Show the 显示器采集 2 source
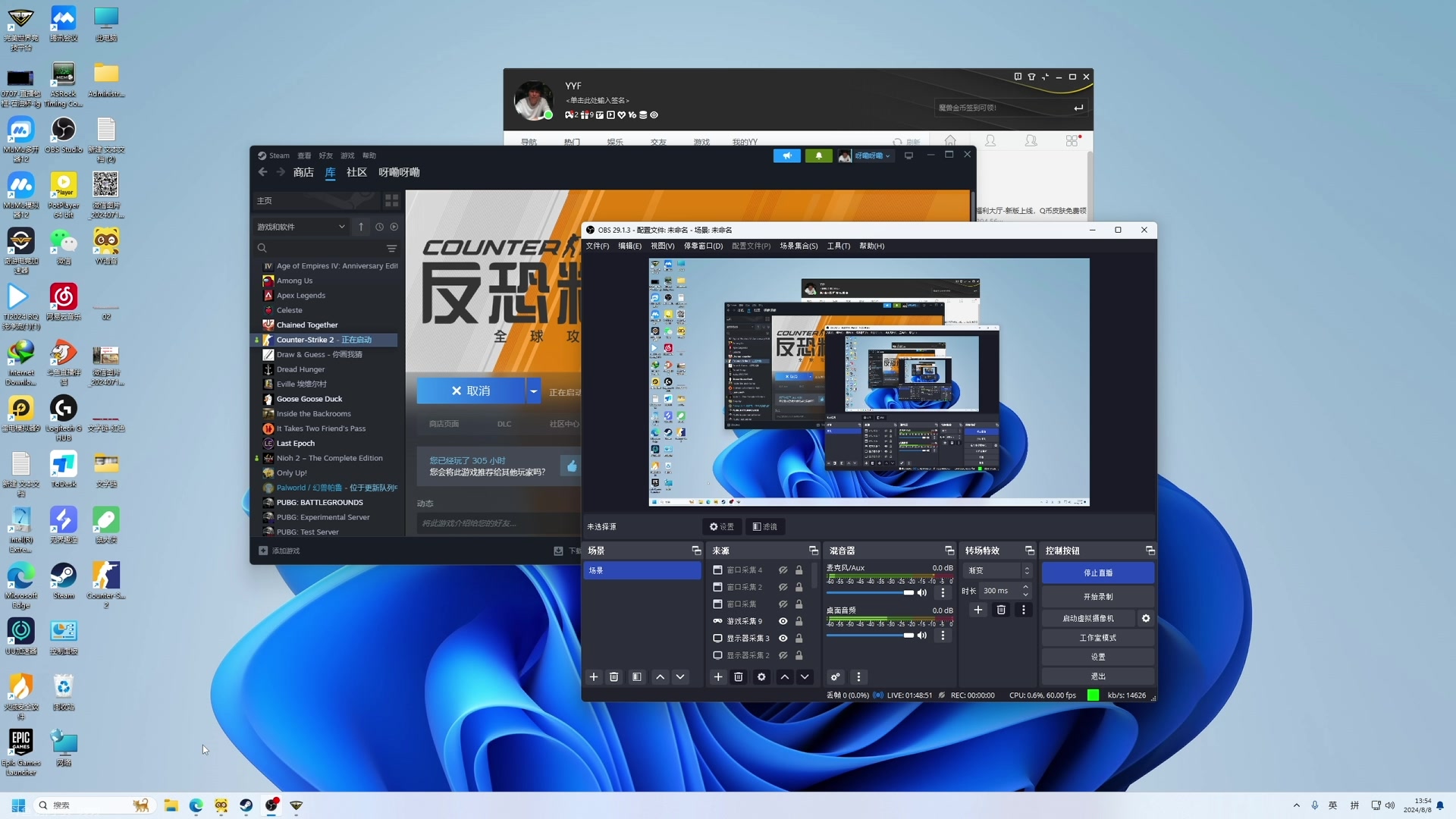This screenshot has height=819, width=1456. [x=783, y=656]
